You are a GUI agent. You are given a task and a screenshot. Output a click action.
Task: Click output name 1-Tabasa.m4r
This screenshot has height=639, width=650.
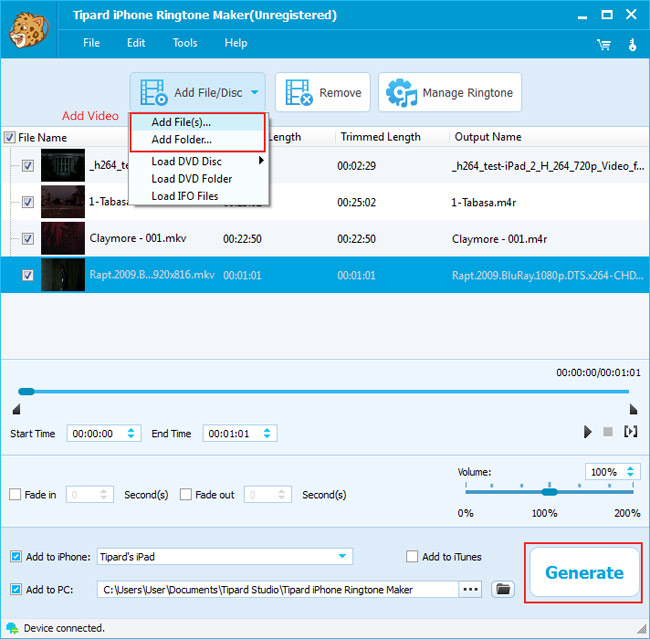click(483, 202)
